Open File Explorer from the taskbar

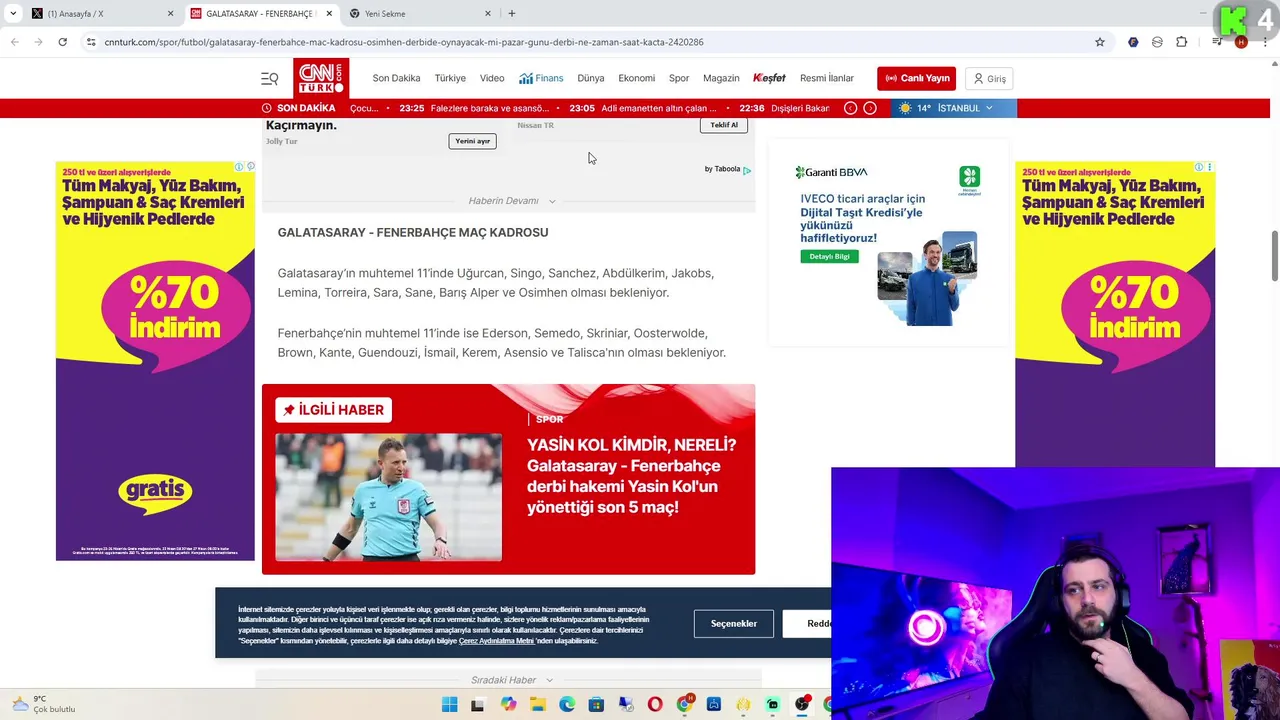538,704
